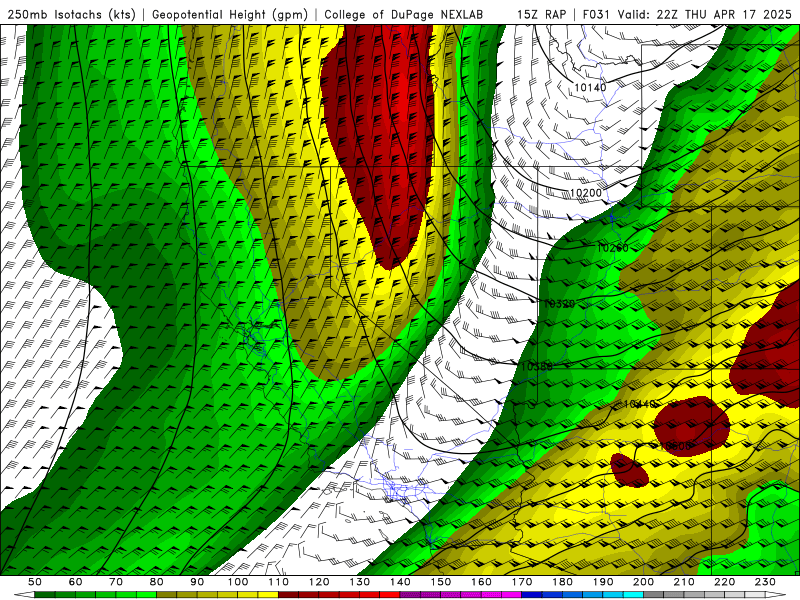Click the 220 value on the colorbar scale
The width and height of the screenshot is (800, 600).
tap(724, 582)
